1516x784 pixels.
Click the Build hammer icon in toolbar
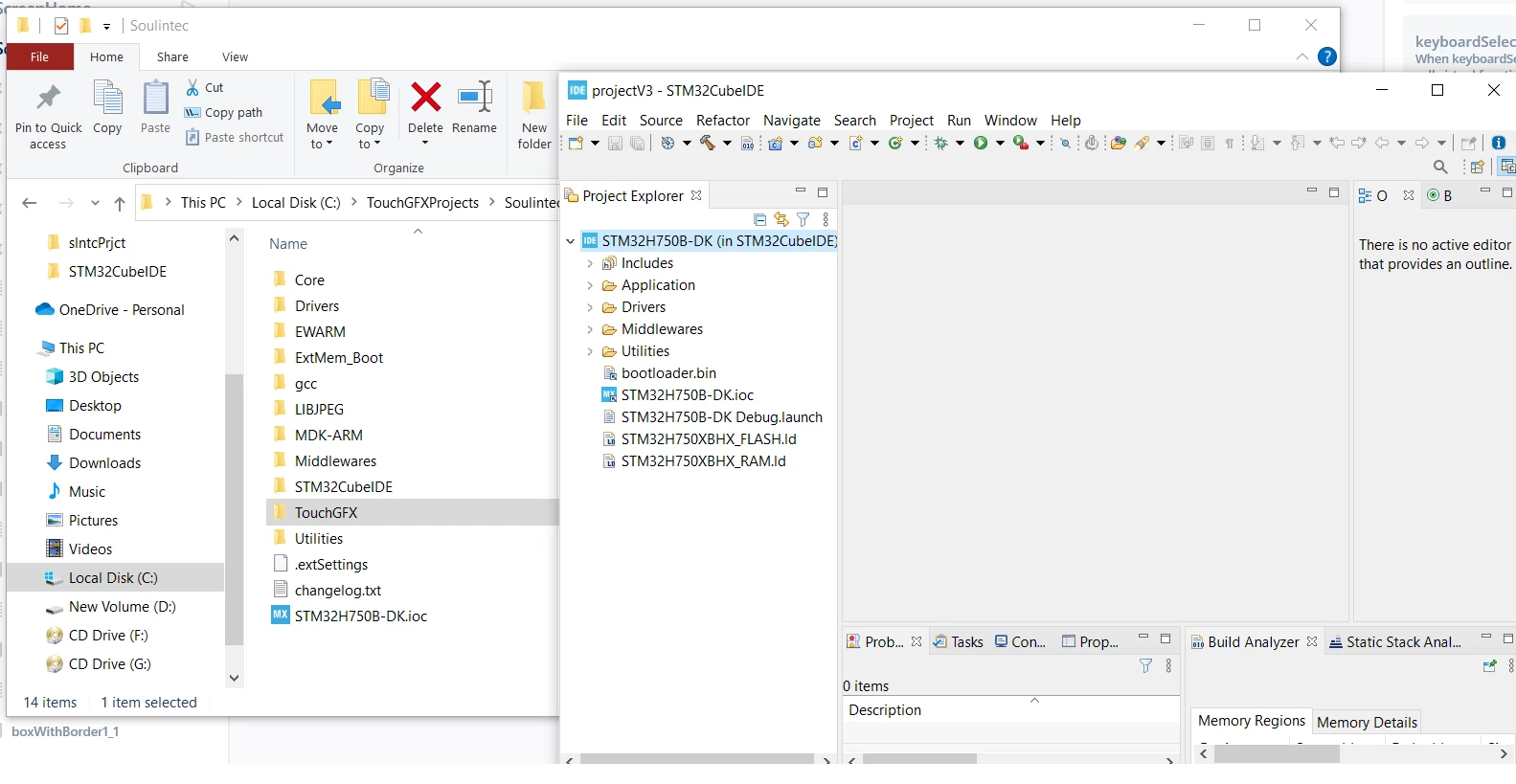(708, 143)
